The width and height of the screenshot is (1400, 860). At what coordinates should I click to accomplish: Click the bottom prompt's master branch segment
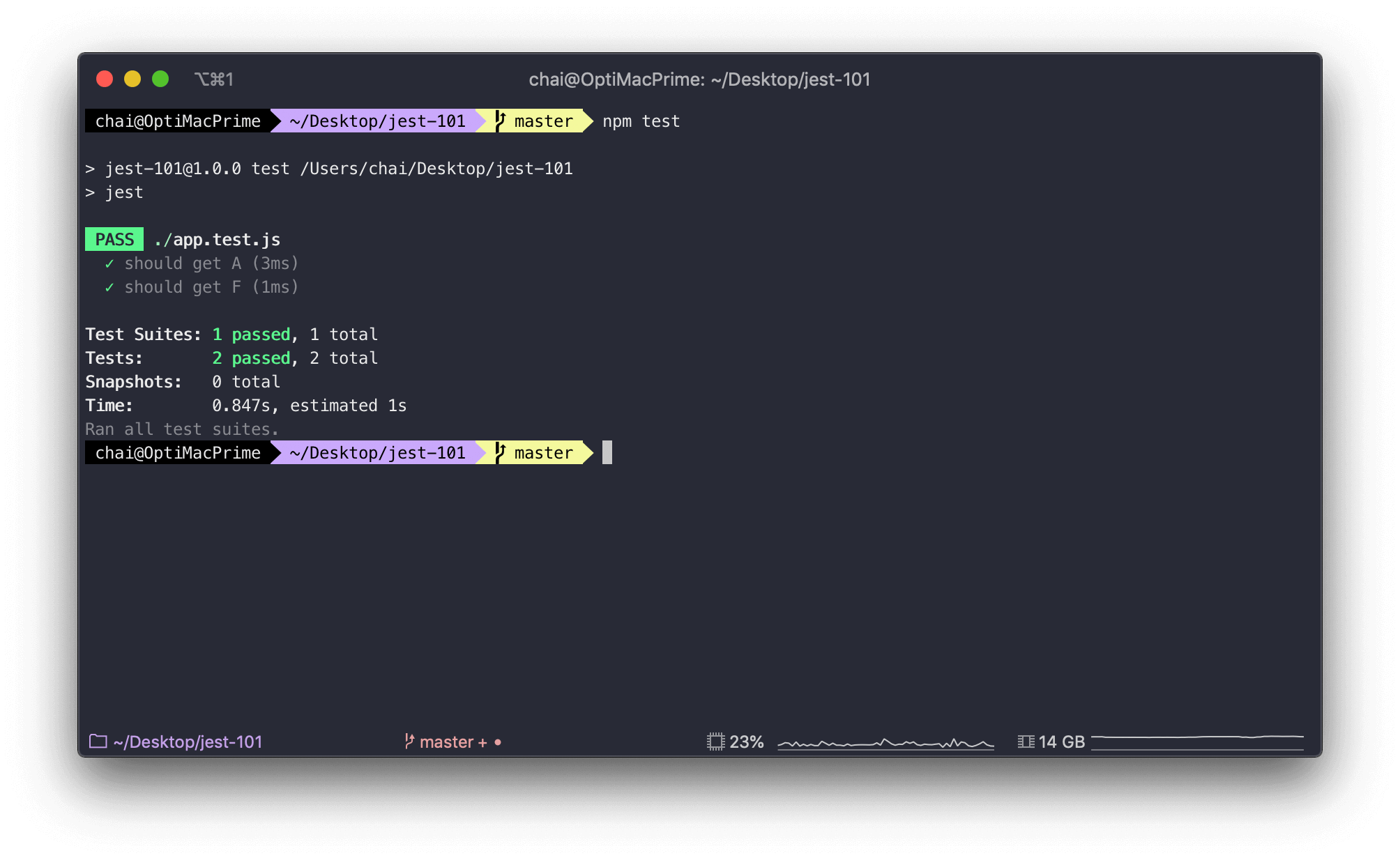coord(535,453)
